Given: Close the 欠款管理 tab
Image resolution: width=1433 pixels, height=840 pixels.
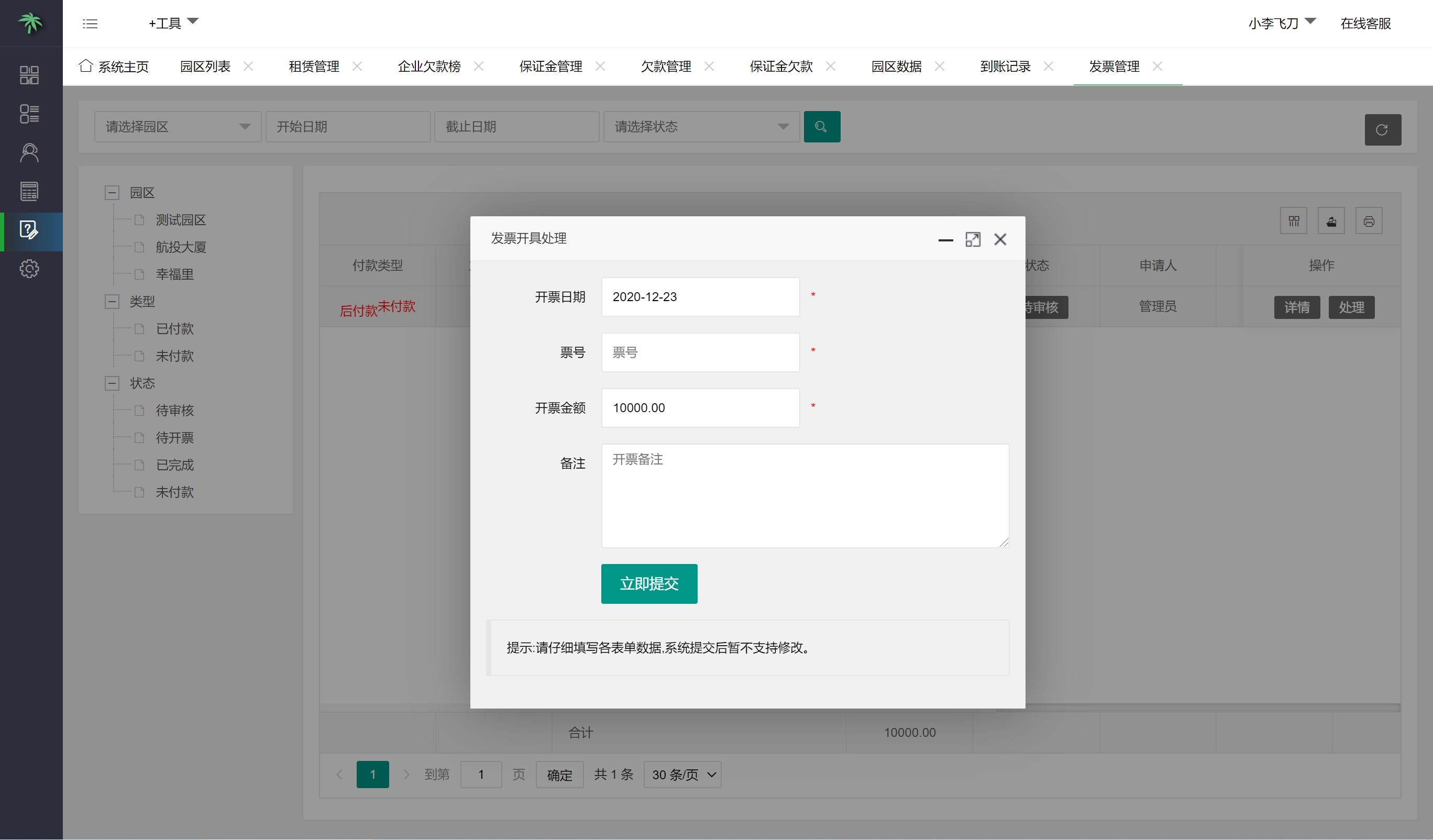Looking at the screenshot, I should pos(709,66).
